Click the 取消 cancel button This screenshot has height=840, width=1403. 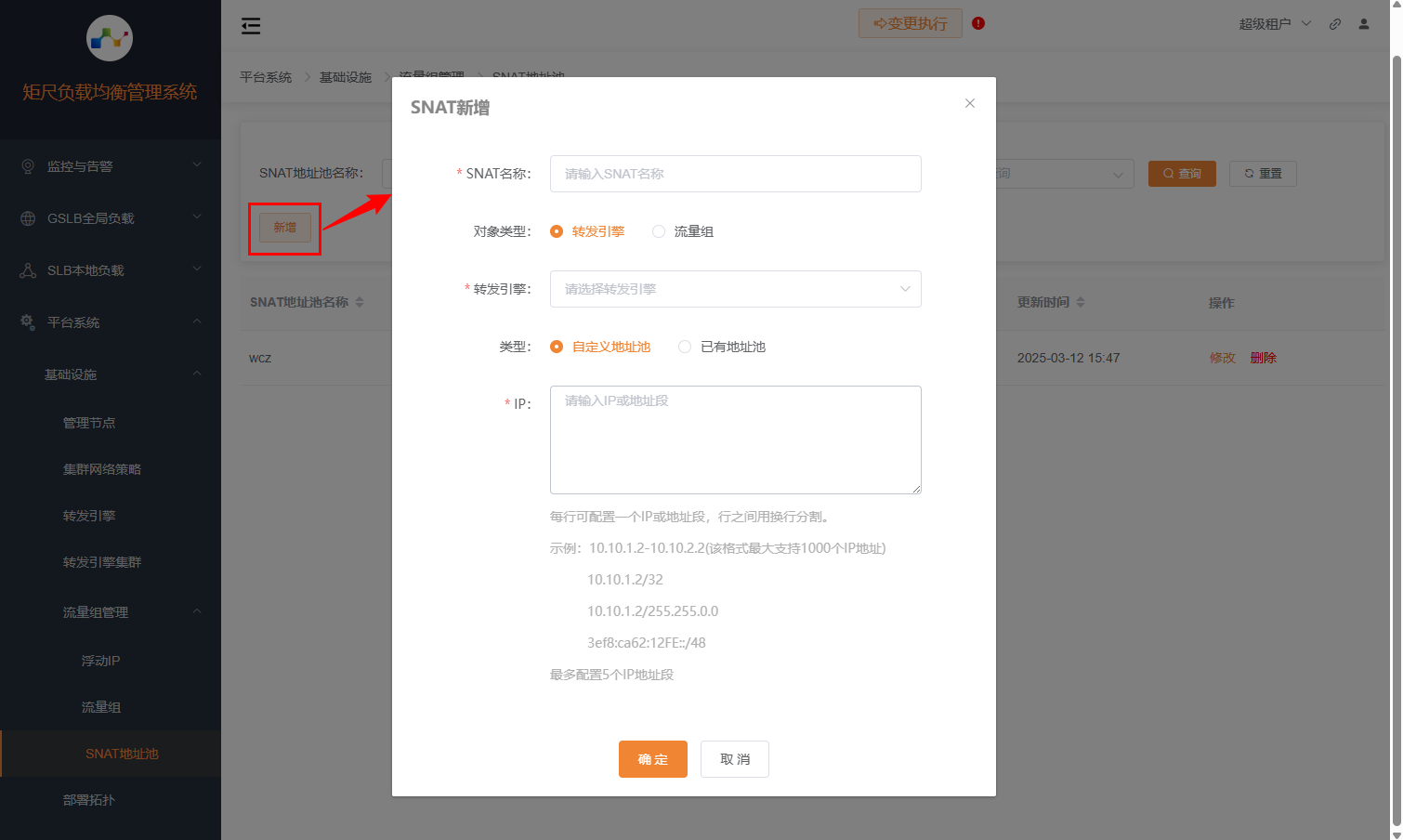click(734, 759)
